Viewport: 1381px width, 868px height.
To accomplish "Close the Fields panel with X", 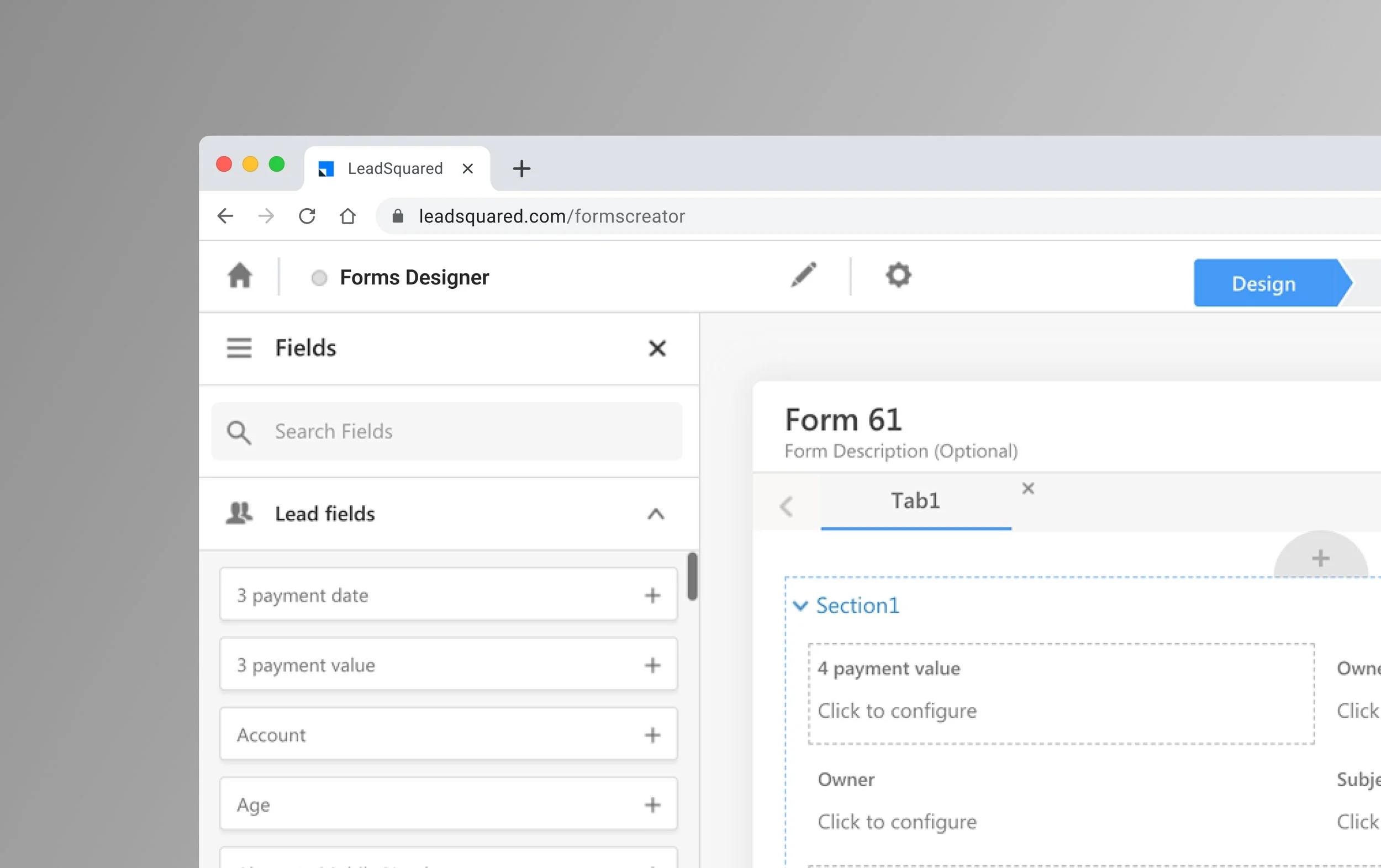I will pos(657,348).
